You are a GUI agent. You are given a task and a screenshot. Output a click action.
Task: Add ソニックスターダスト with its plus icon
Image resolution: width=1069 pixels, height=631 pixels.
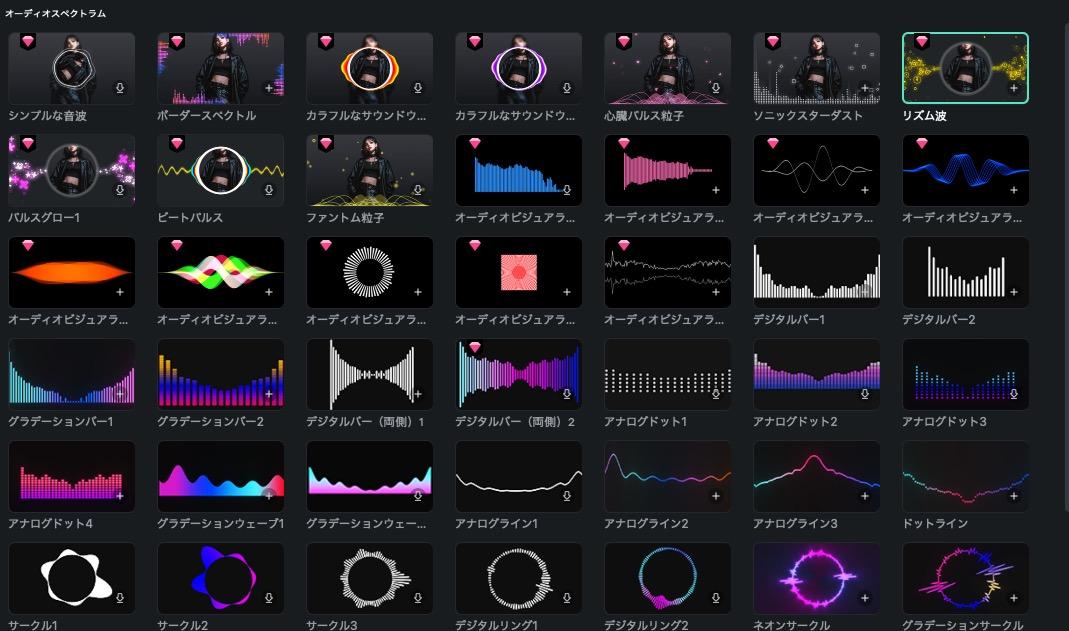865,88
